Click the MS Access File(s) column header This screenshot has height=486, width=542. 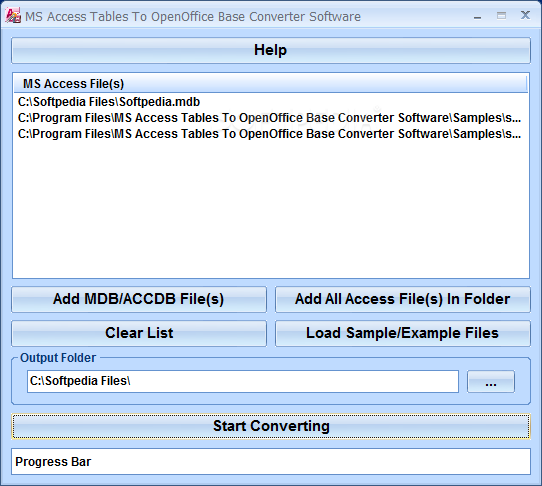271,84
